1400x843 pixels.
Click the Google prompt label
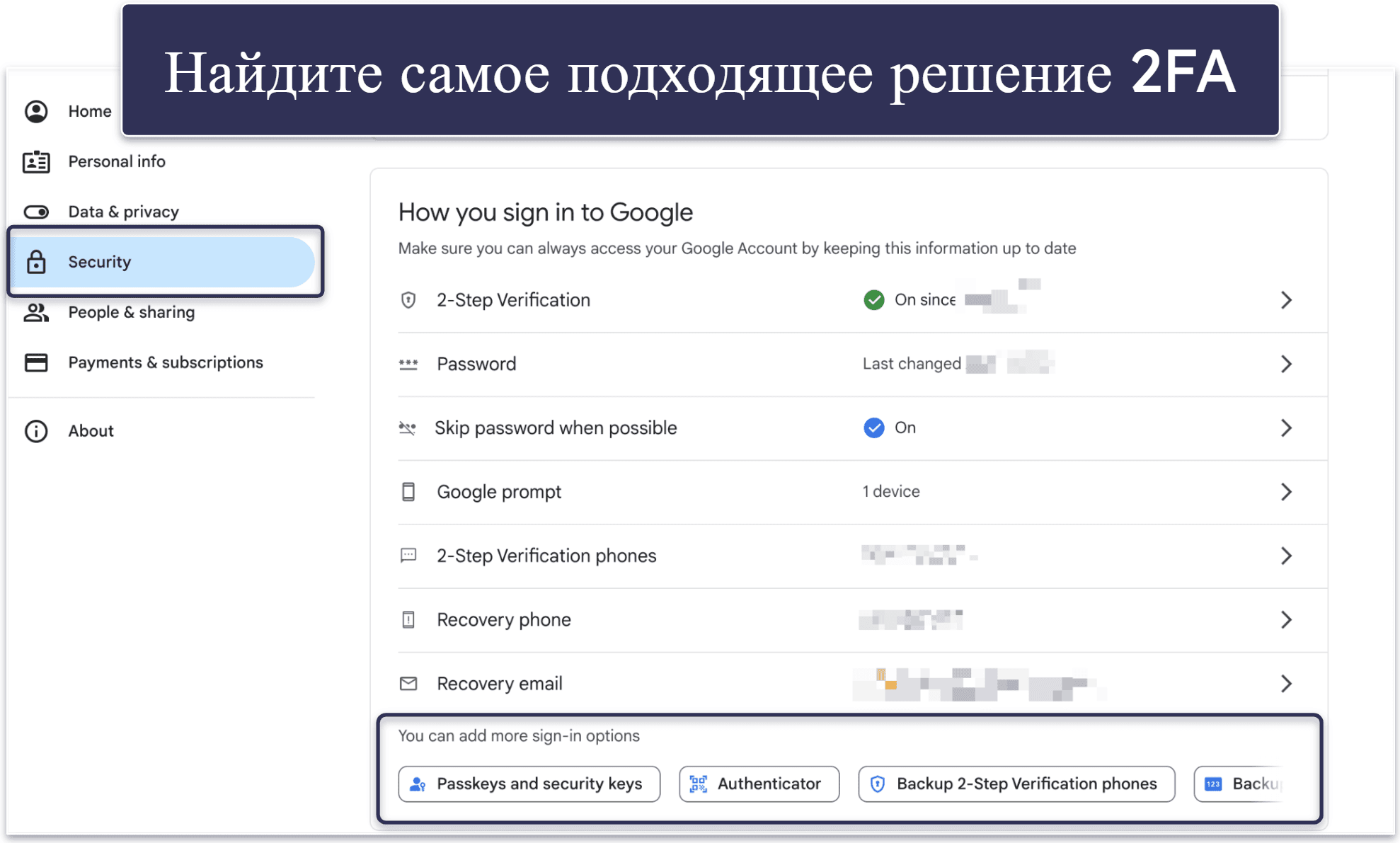499,492
